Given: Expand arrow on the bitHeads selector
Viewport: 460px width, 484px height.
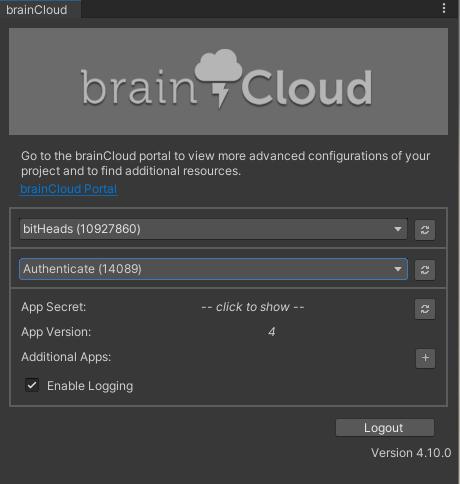Looking at the screenshot, I should tap(397, 229).
